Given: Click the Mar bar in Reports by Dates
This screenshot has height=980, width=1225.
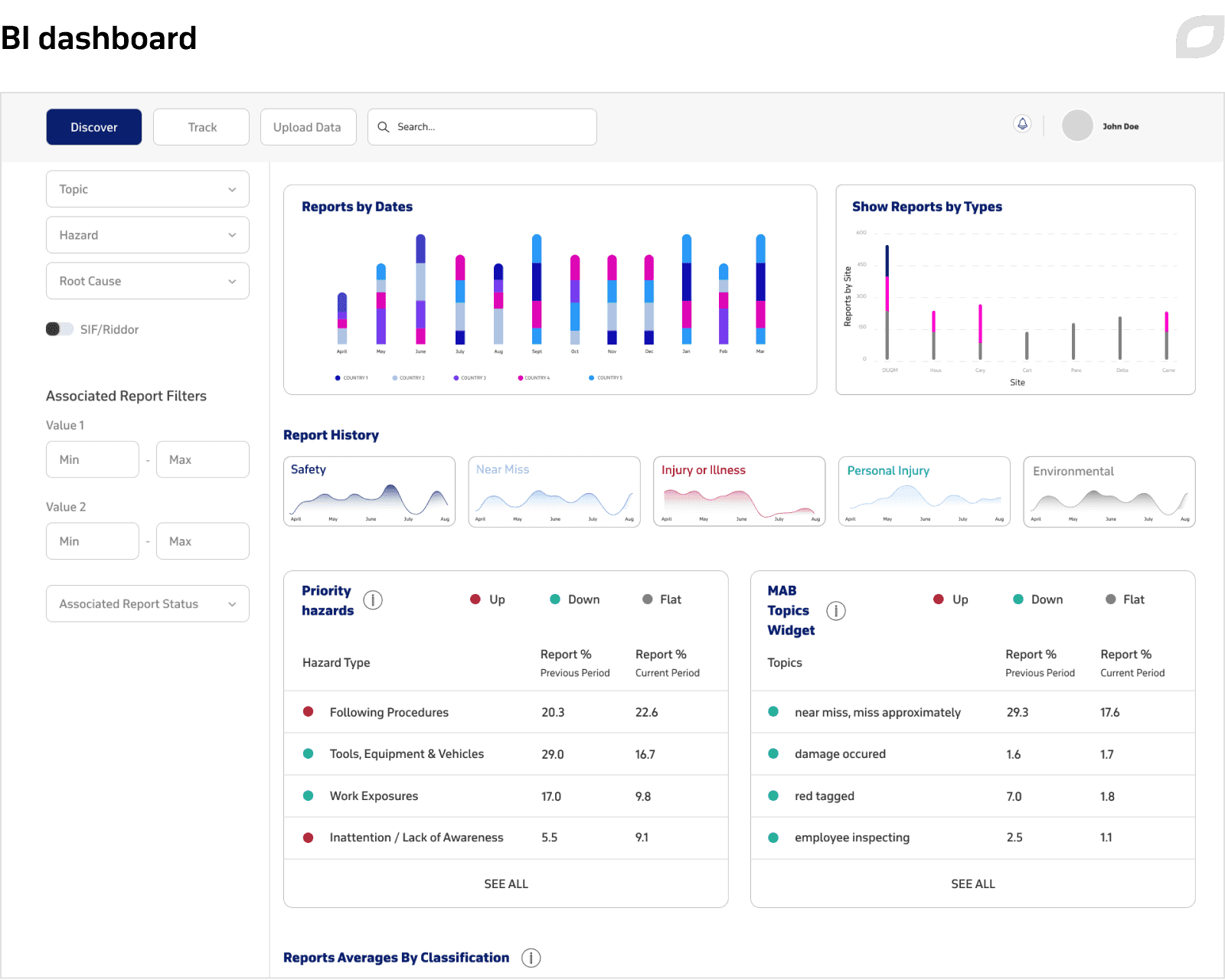Looking at the screenshot, I should [760, 289].
